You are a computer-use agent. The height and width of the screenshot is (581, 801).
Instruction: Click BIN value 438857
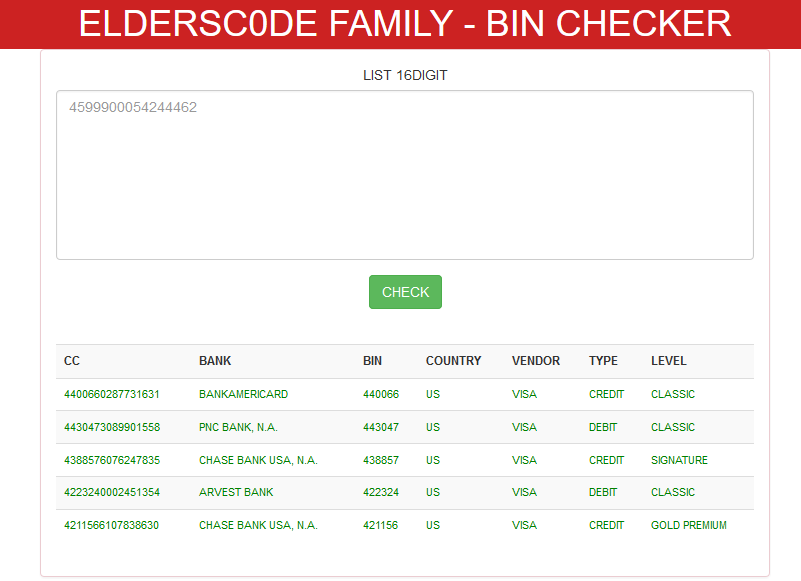tap(381, 460)
